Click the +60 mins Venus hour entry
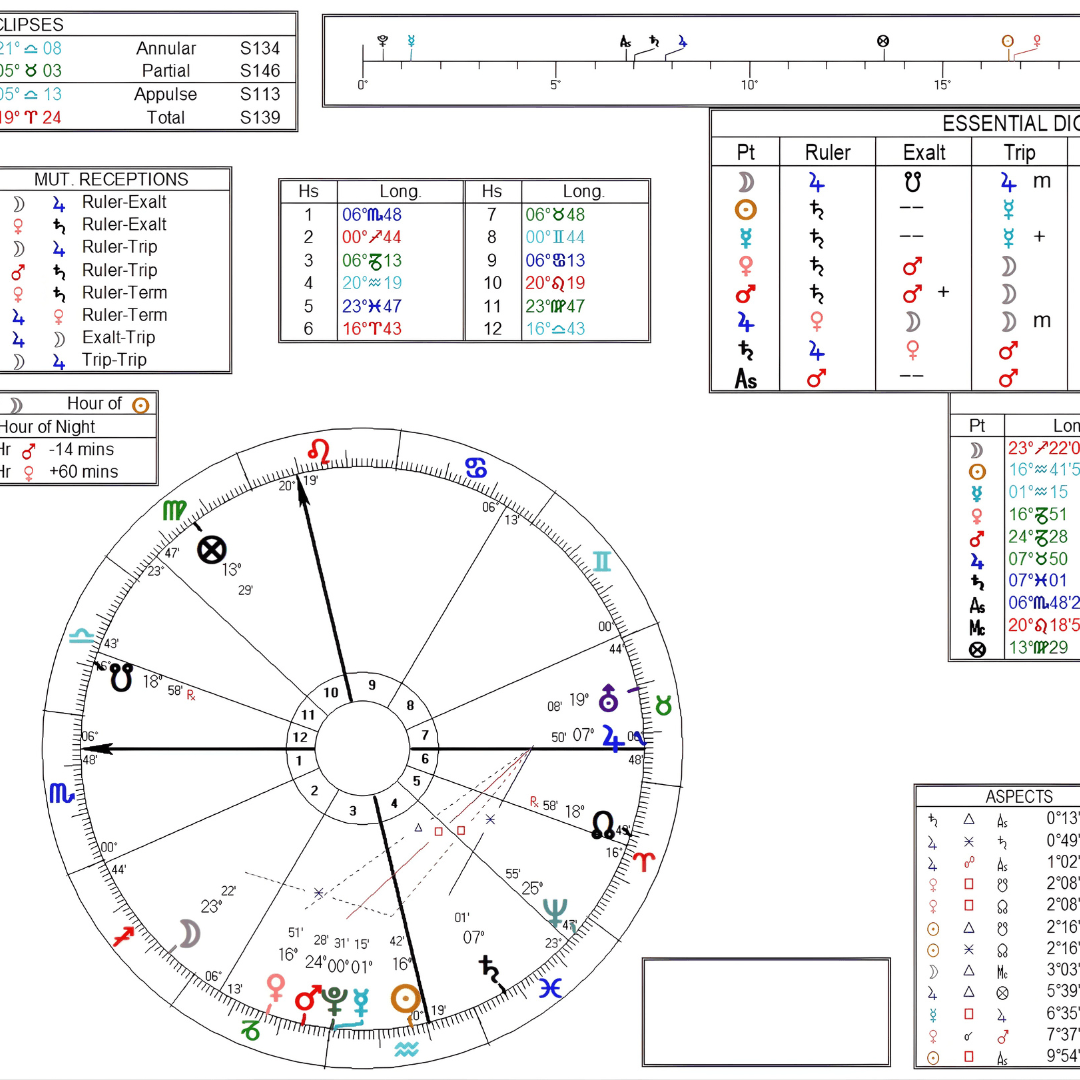The height and width of the screenshot is (1080, 1080). 83,472
